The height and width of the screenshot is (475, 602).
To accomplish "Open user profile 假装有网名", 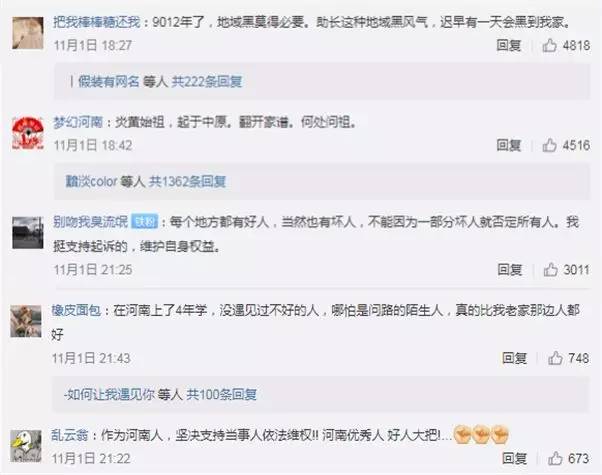I will [109, 81].
